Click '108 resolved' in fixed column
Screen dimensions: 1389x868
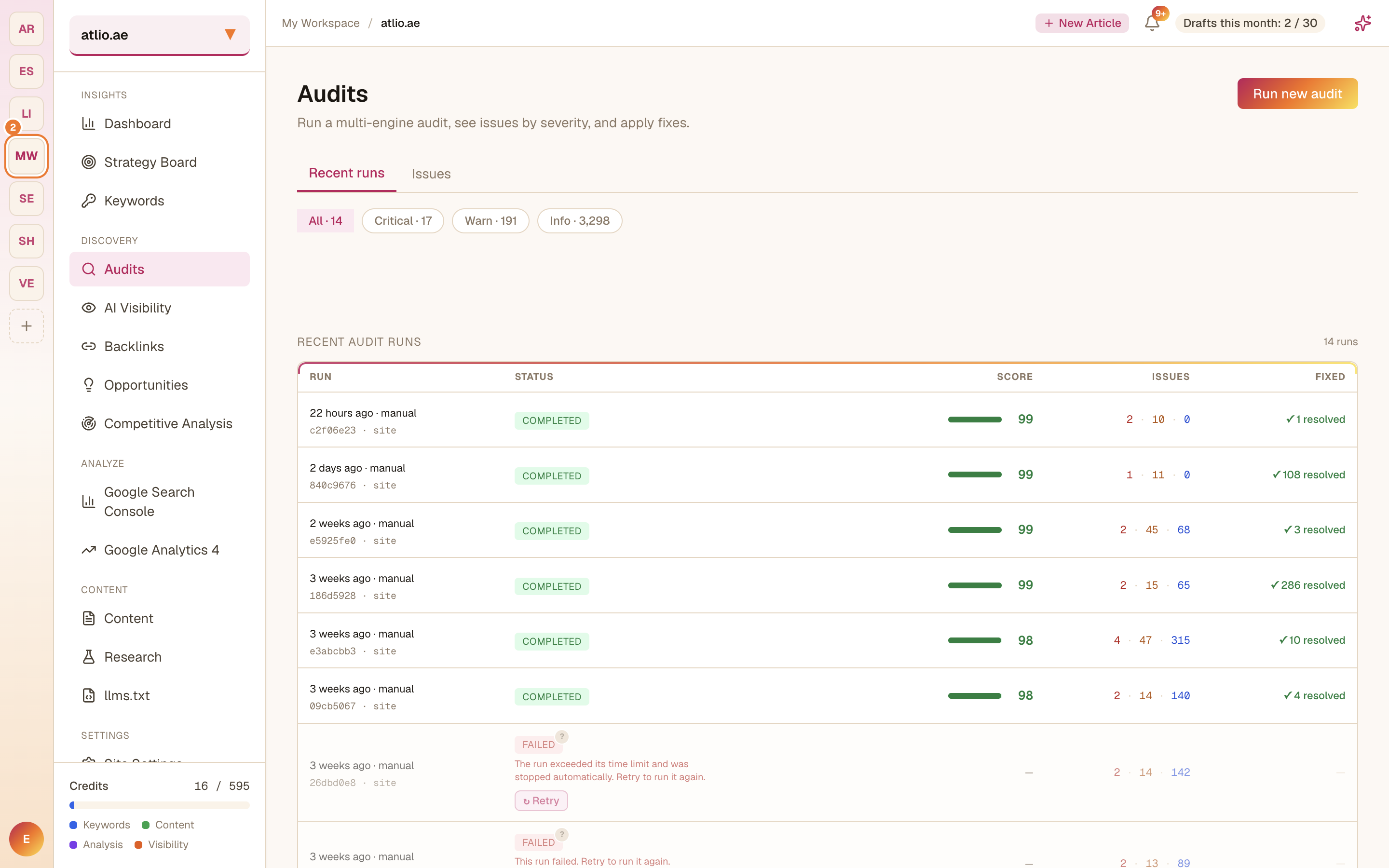coord(1308,475)
